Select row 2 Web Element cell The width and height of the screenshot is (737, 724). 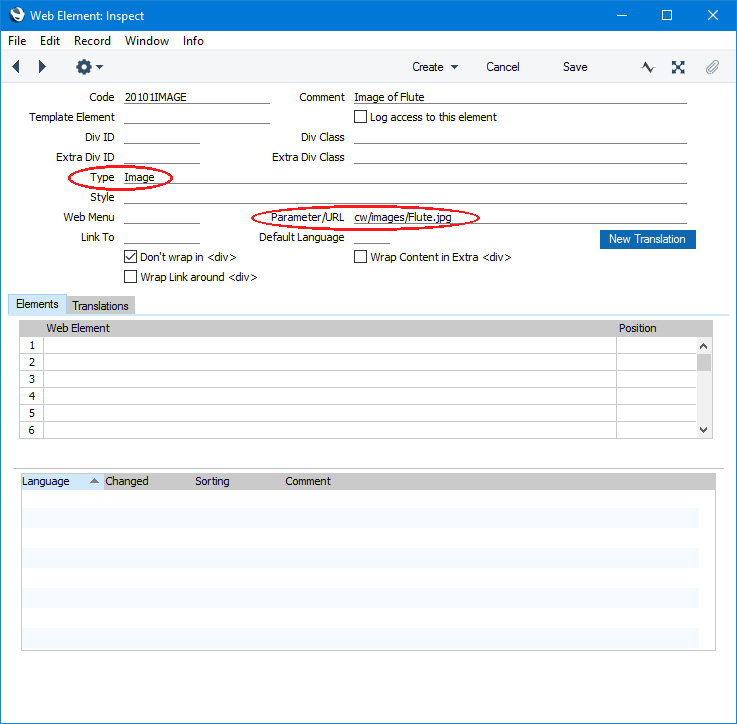[329, 362]
